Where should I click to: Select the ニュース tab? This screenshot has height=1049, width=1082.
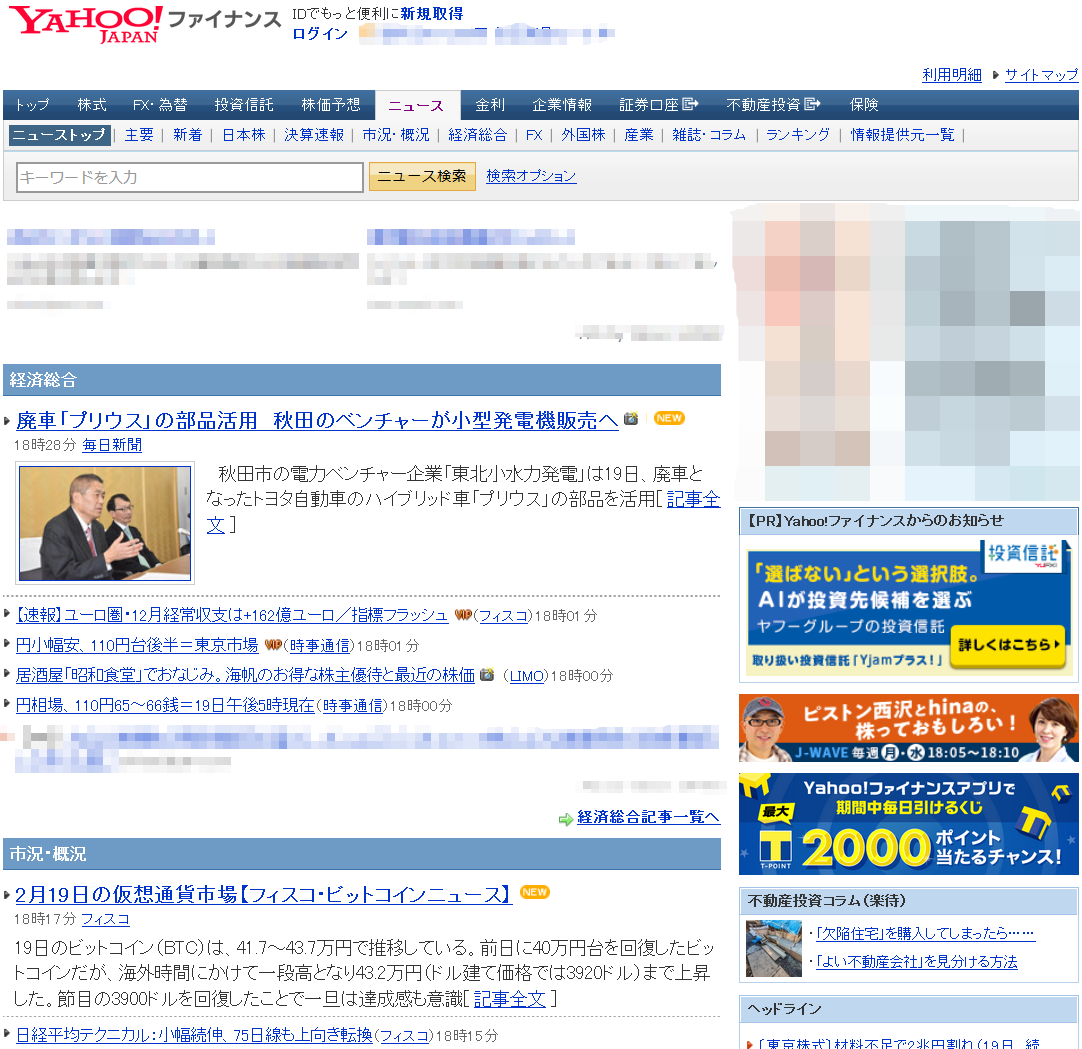(417, 106)
